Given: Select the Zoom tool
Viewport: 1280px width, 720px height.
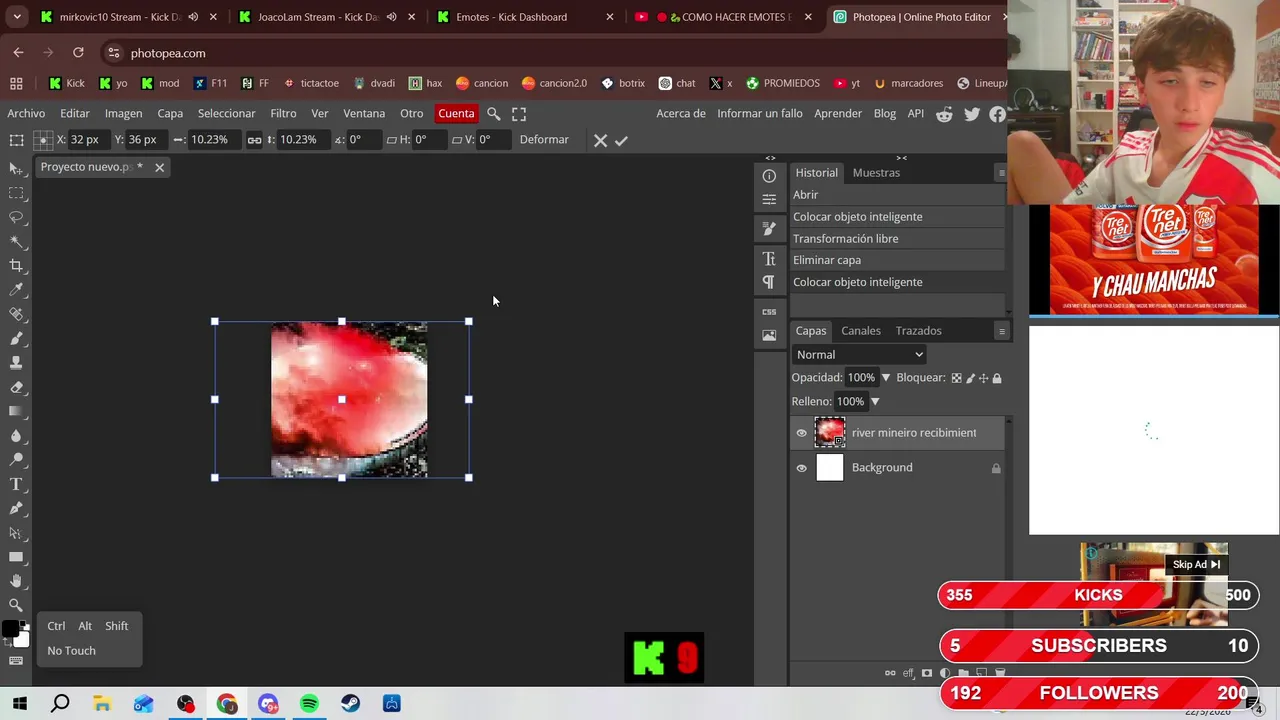Looking at the screenshot, I should [16, 605].
